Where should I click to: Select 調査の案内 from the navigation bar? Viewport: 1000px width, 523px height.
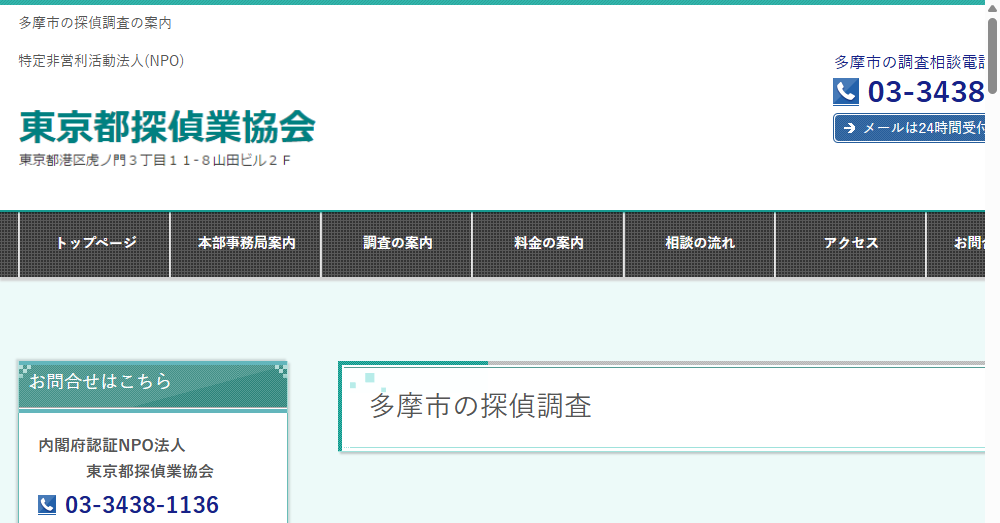tap(397, 243)
